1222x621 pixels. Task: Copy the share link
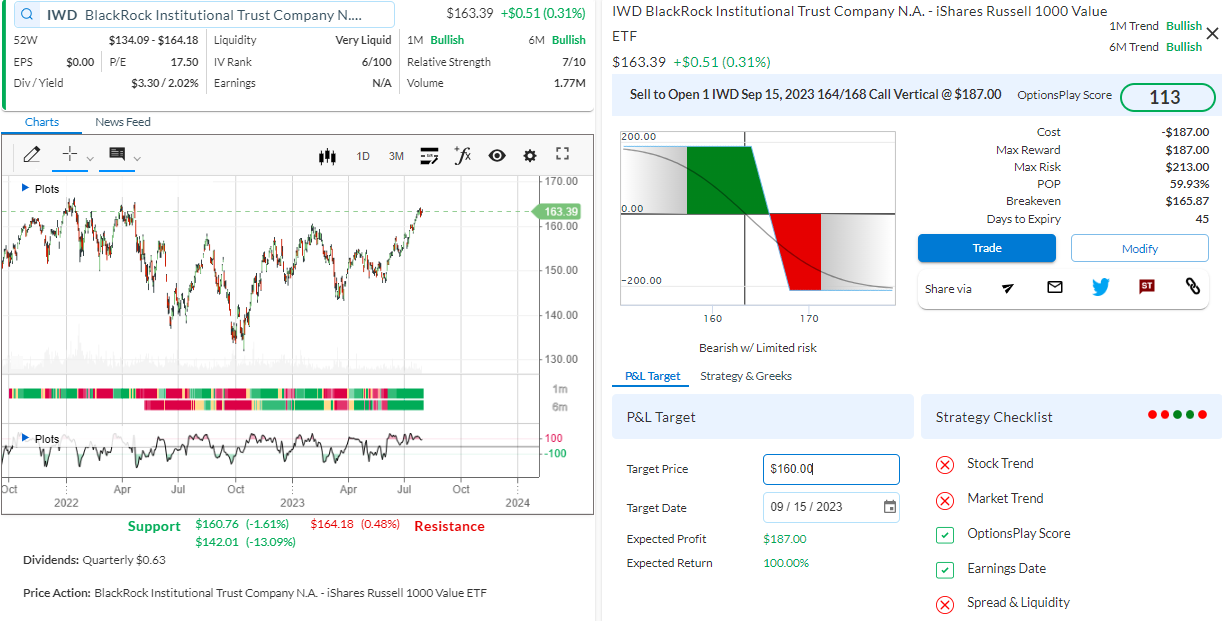(x=1192, y=287)
